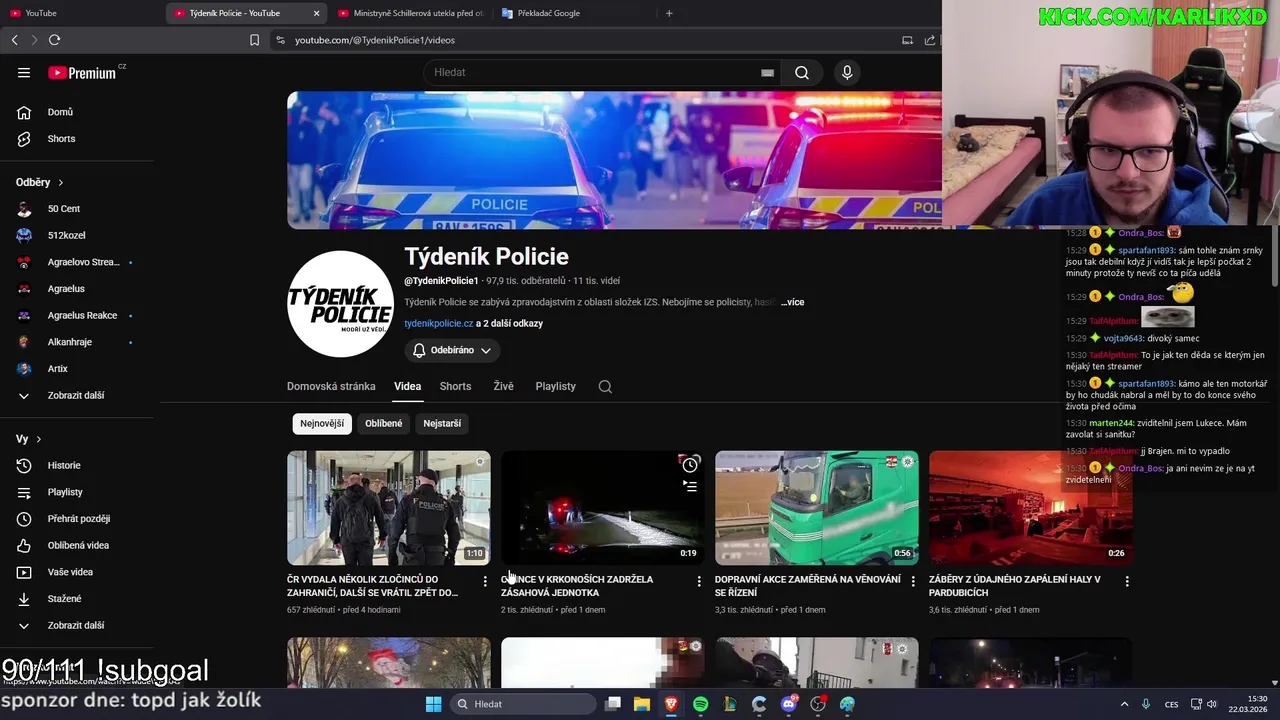The image size is (1280, 720).
Task: Open Discord from the taskbar
Action: (x=789, y=704)
